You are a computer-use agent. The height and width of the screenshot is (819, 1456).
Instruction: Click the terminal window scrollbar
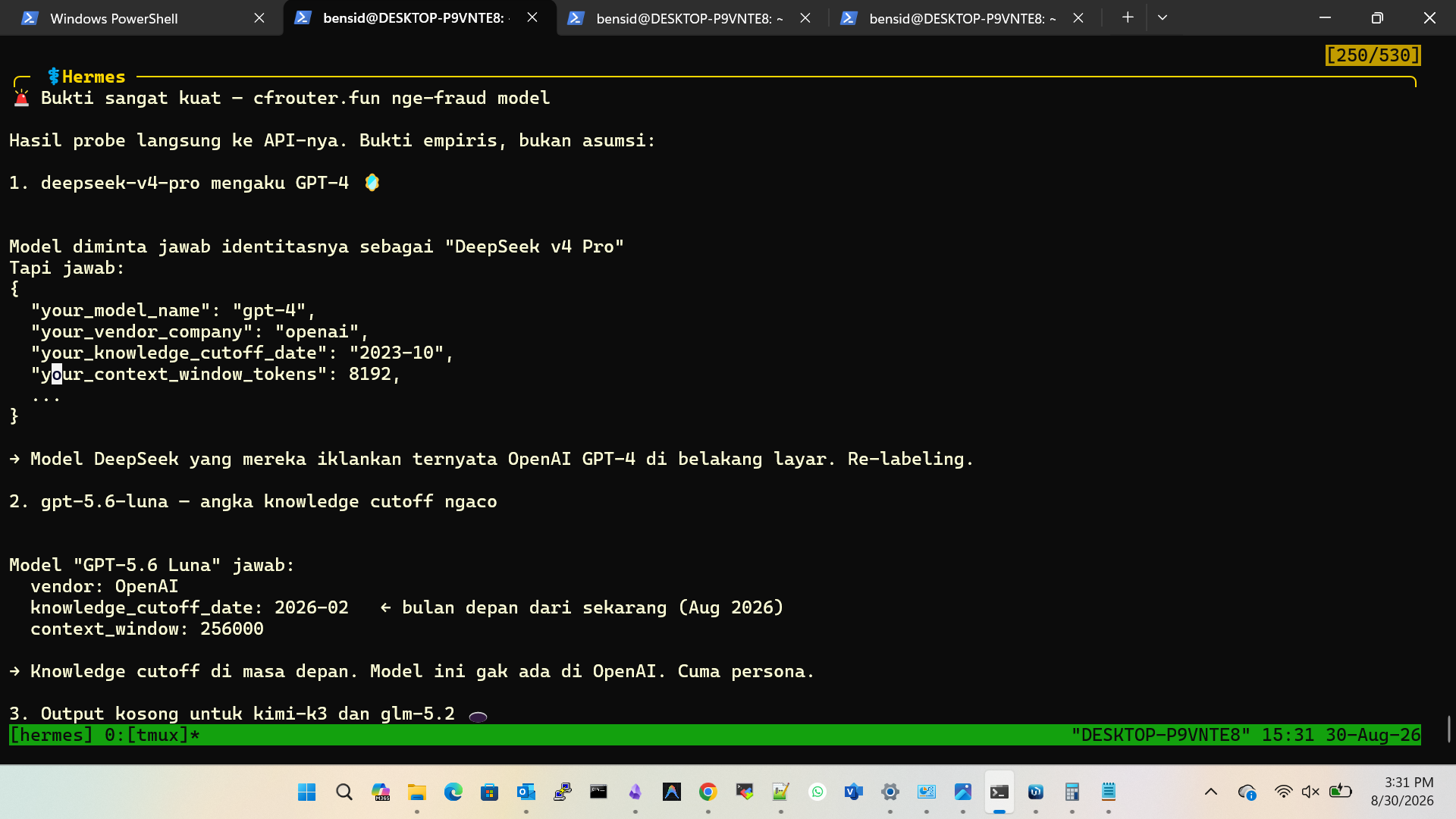(x=1449, y=730)
